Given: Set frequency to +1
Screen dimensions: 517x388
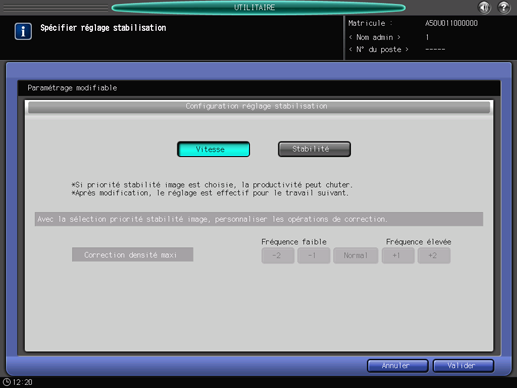Looking at the screenshot, I should click(398, 256).
